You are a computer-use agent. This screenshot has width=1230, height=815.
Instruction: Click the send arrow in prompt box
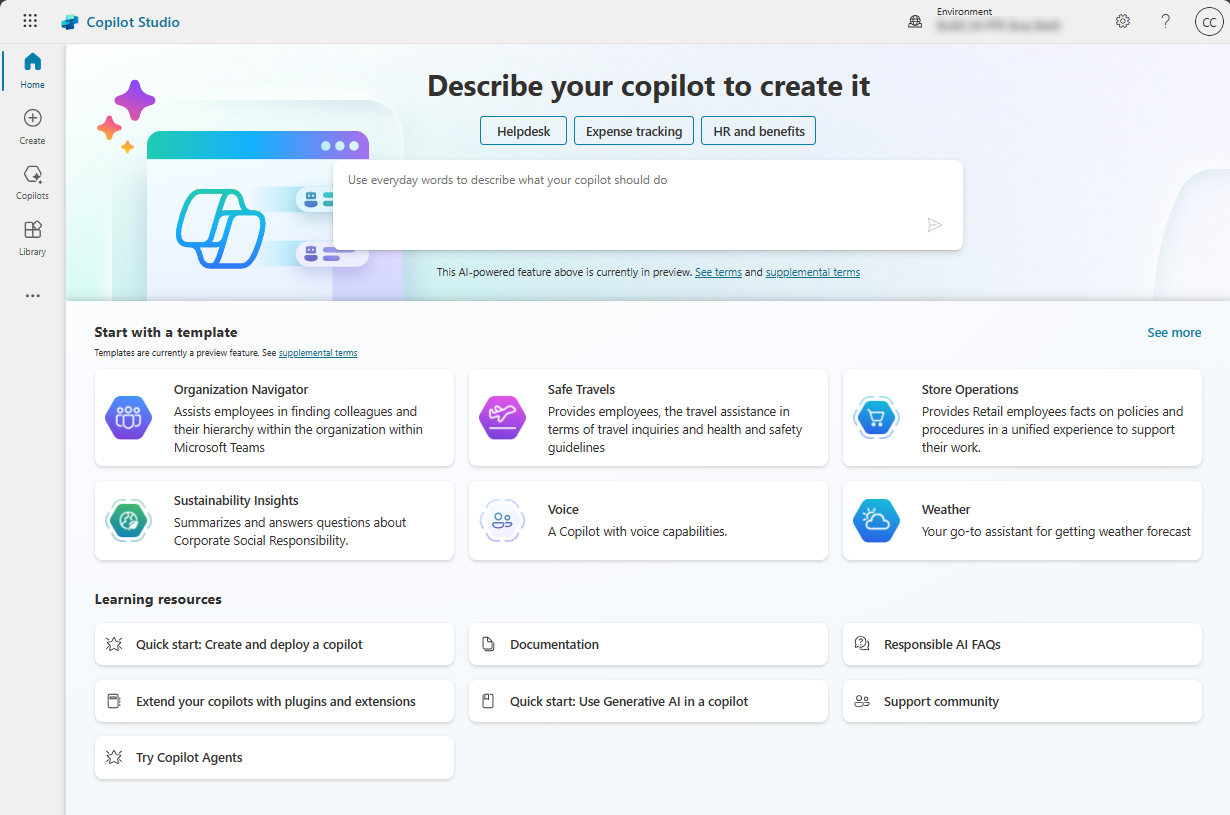pos(935,225)
